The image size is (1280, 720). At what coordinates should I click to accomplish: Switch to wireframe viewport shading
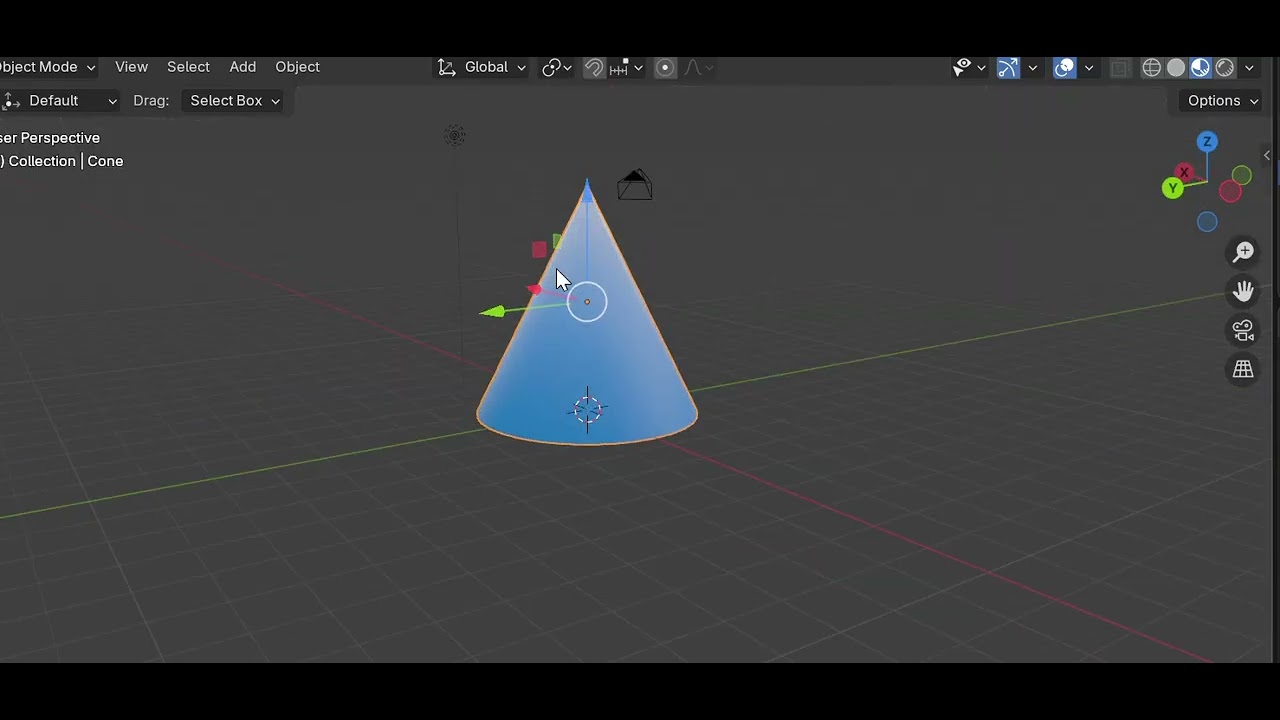(1152, 67)
